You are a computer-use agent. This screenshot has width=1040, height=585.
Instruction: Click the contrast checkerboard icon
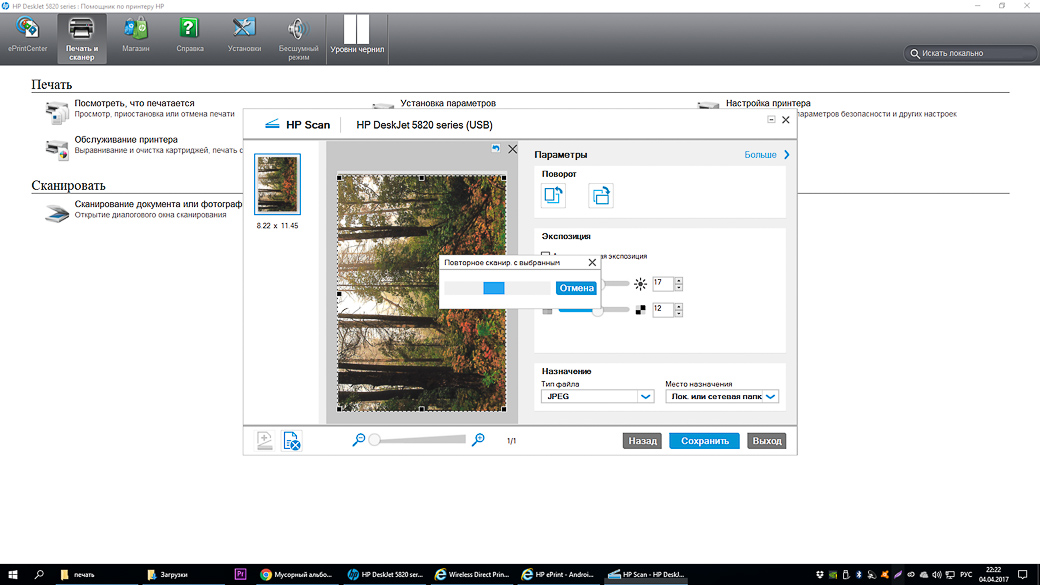[x=640, y=310]
